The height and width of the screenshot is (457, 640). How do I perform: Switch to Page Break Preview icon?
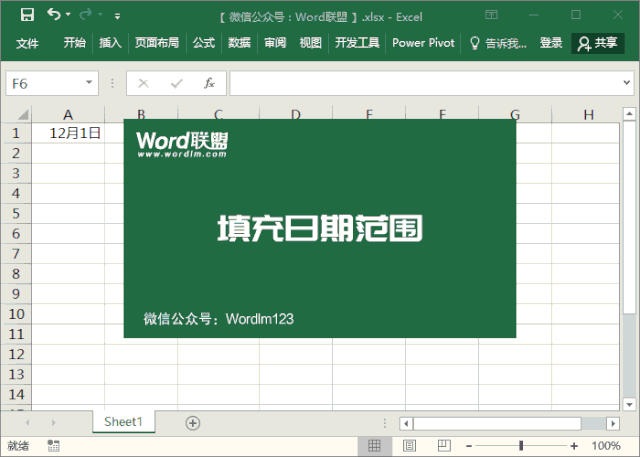point(444,446)
